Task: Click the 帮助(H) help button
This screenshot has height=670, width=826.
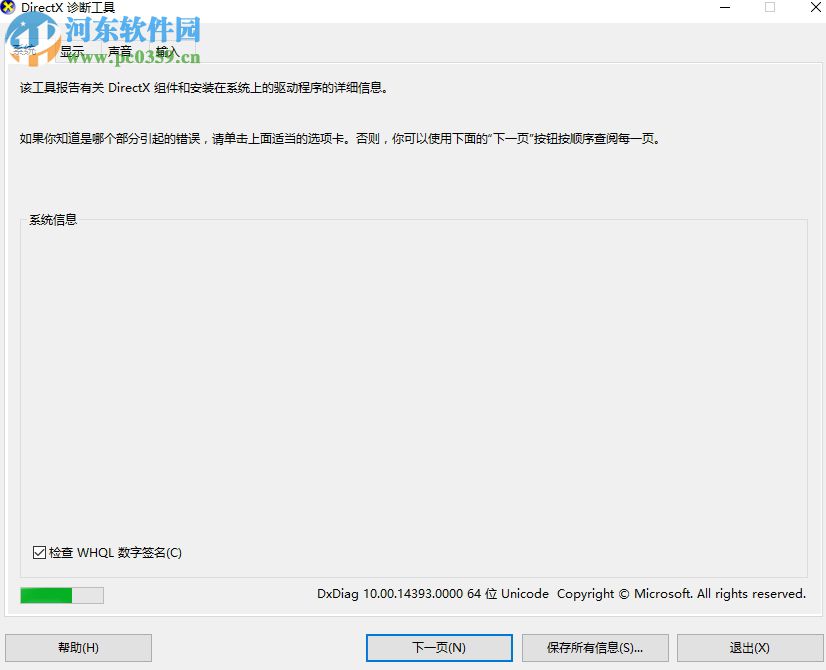Action: click(x=79, y=647)
